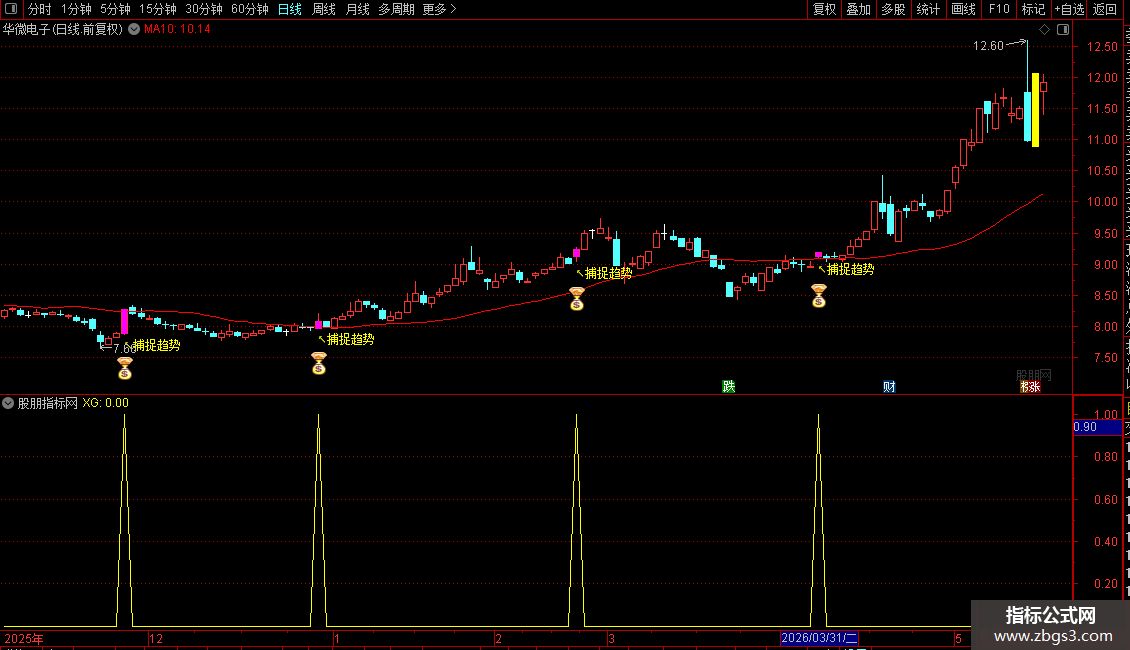Click the highlighted 2026/03/31 date marker
This screenshot has height=650, width=1130.
819,638
